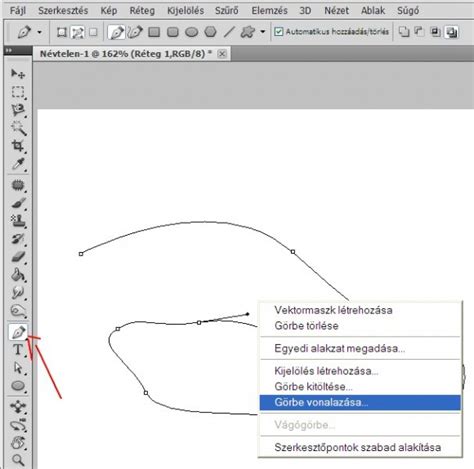Image resolution: width=474 pixels, height=469 pixels.
Task: Select the Healing Brush tool
Action: pos(18,185)
